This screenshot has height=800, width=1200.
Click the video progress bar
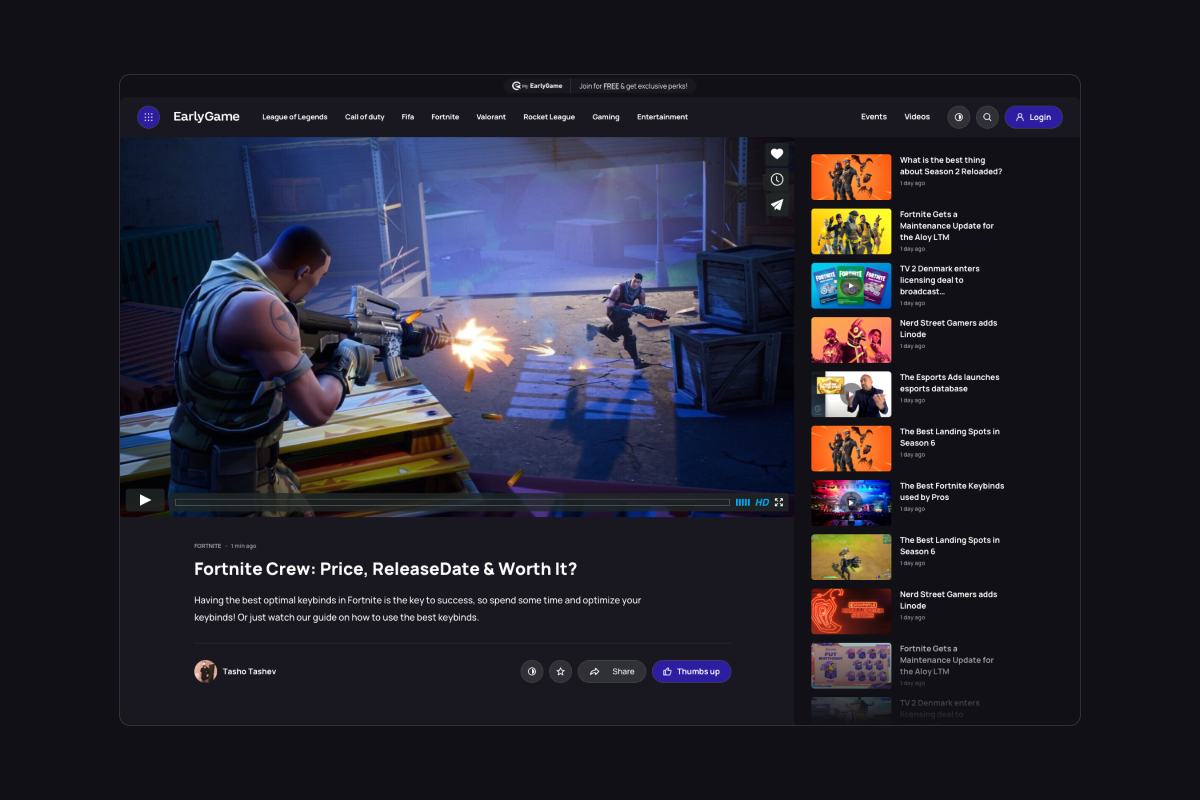click(452, 502)
